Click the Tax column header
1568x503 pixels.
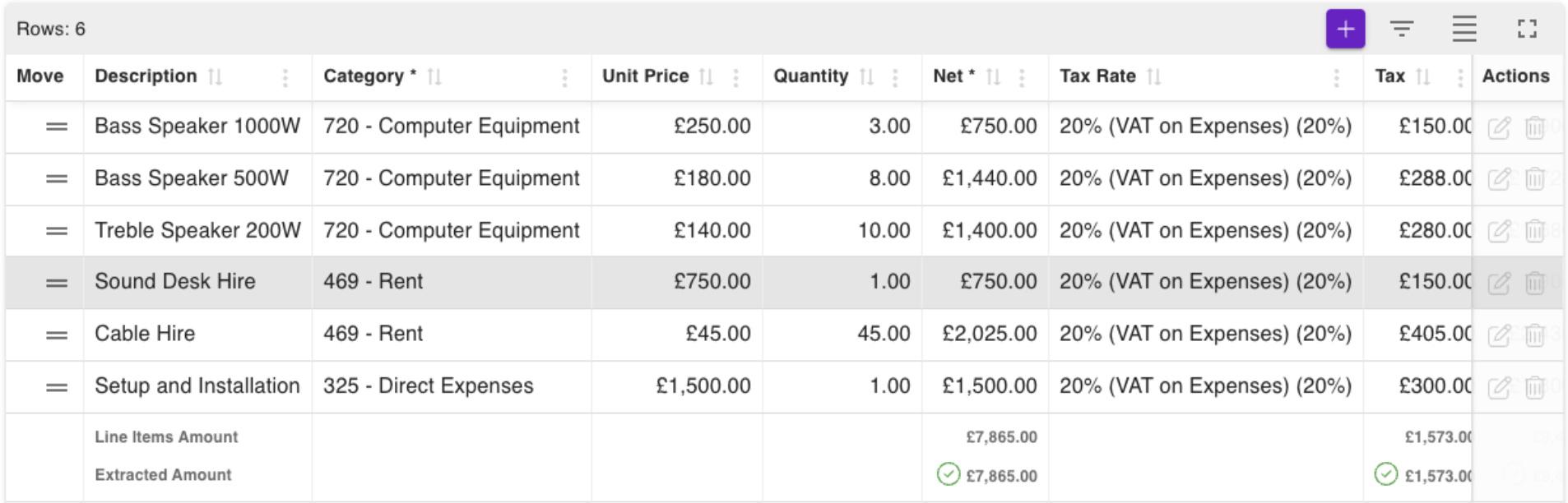coord(1389,76)
